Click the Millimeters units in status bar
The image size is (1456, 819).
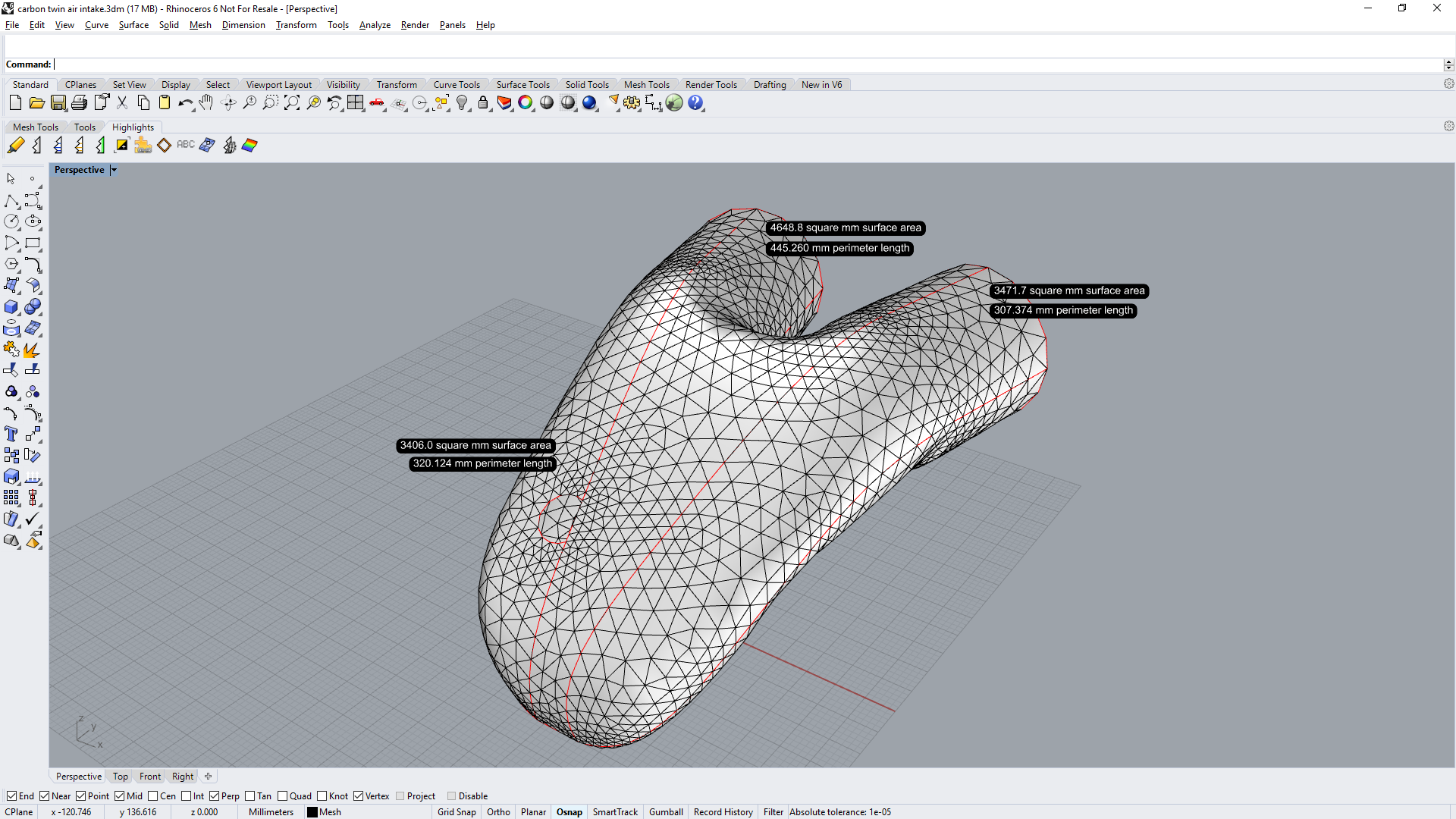tap(271, 812)
